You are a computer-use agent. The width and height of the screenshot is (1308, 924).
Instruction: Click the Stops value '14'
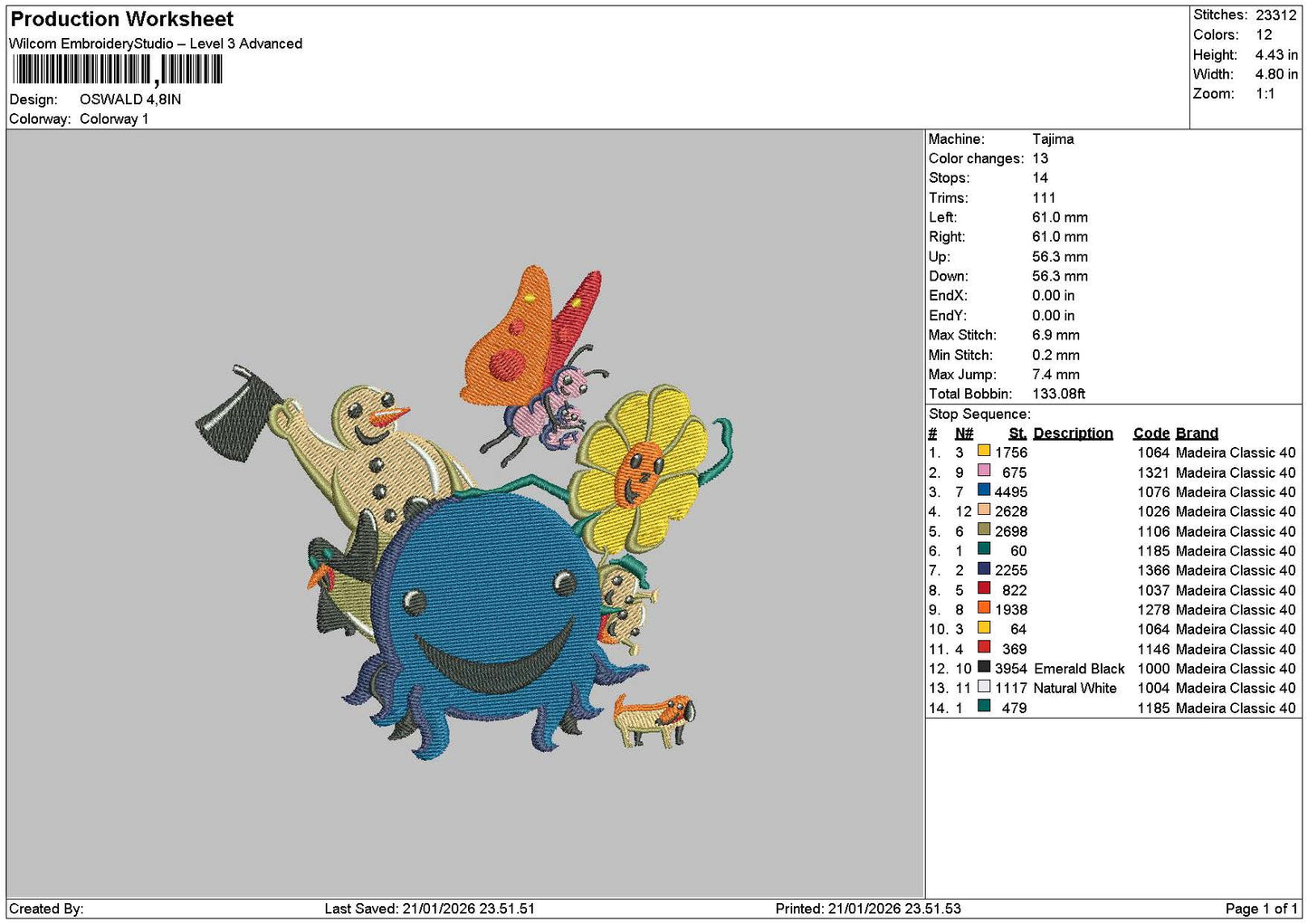click(x=1040, y=178)
